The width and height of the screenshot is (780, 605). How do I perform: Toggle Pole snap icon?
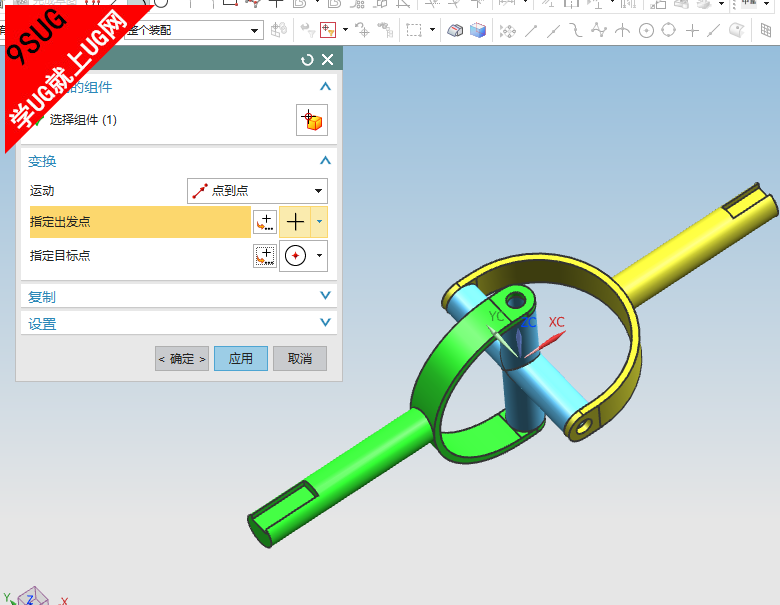click(x=598, y=30)
